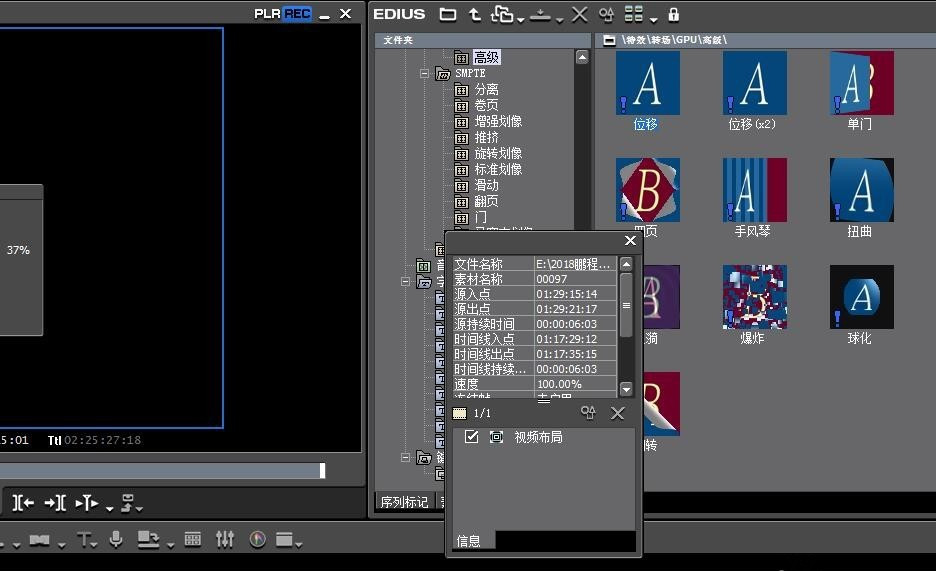936x571 pixels.
Task: Click the delete X icon in effects toolbar
Action: [x=579, y=14]
